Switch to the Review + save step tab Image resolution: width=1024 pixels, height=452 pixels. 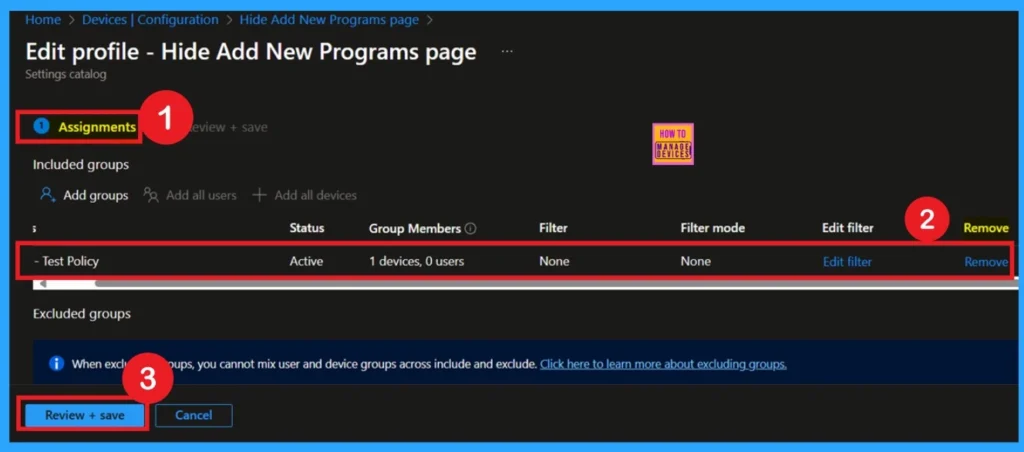(227, 127)
